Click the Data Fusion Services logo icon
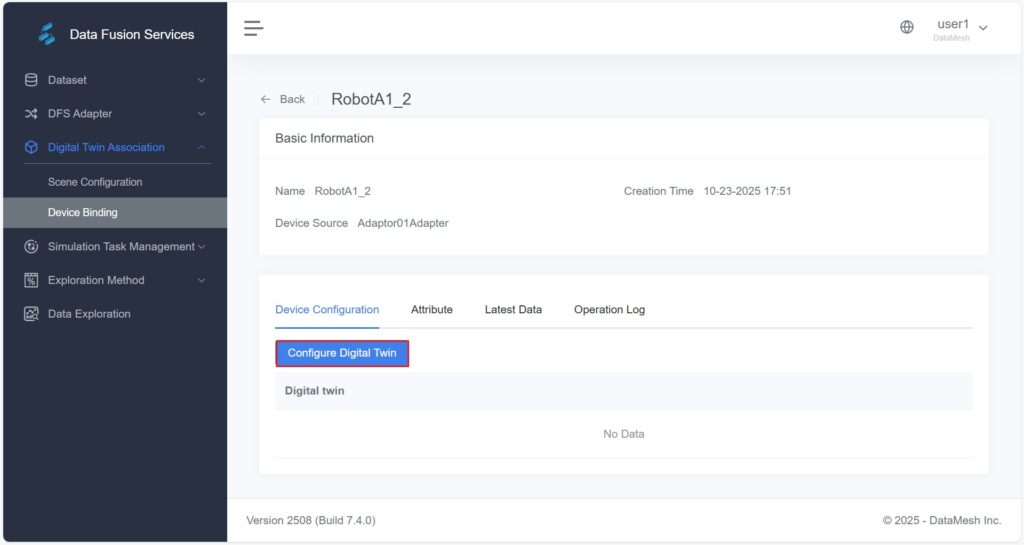This screenshot has height=545, width=1024. click(x=46, y=34)
